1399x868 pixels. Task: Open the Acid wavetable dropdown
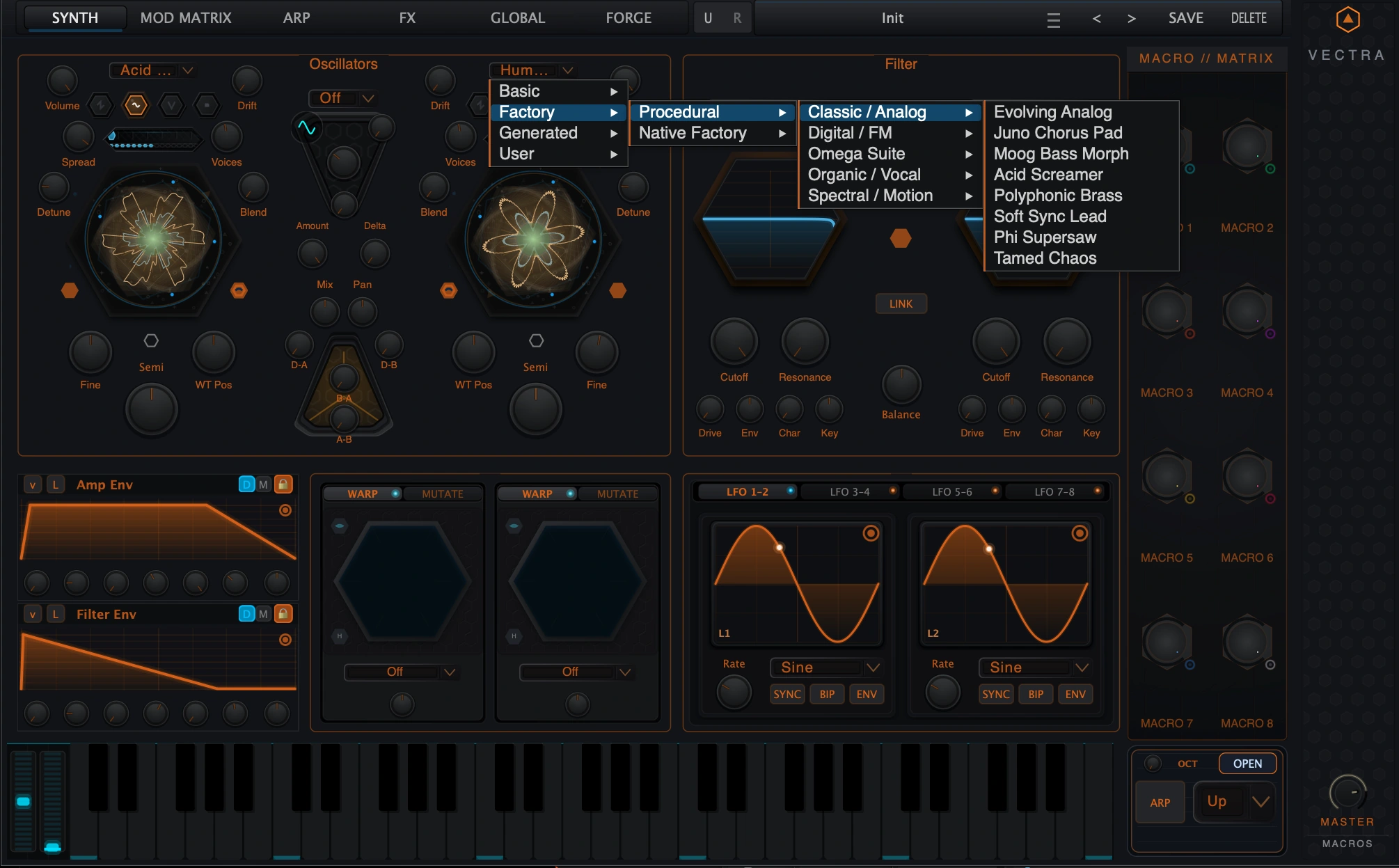[x=152, y=70]
